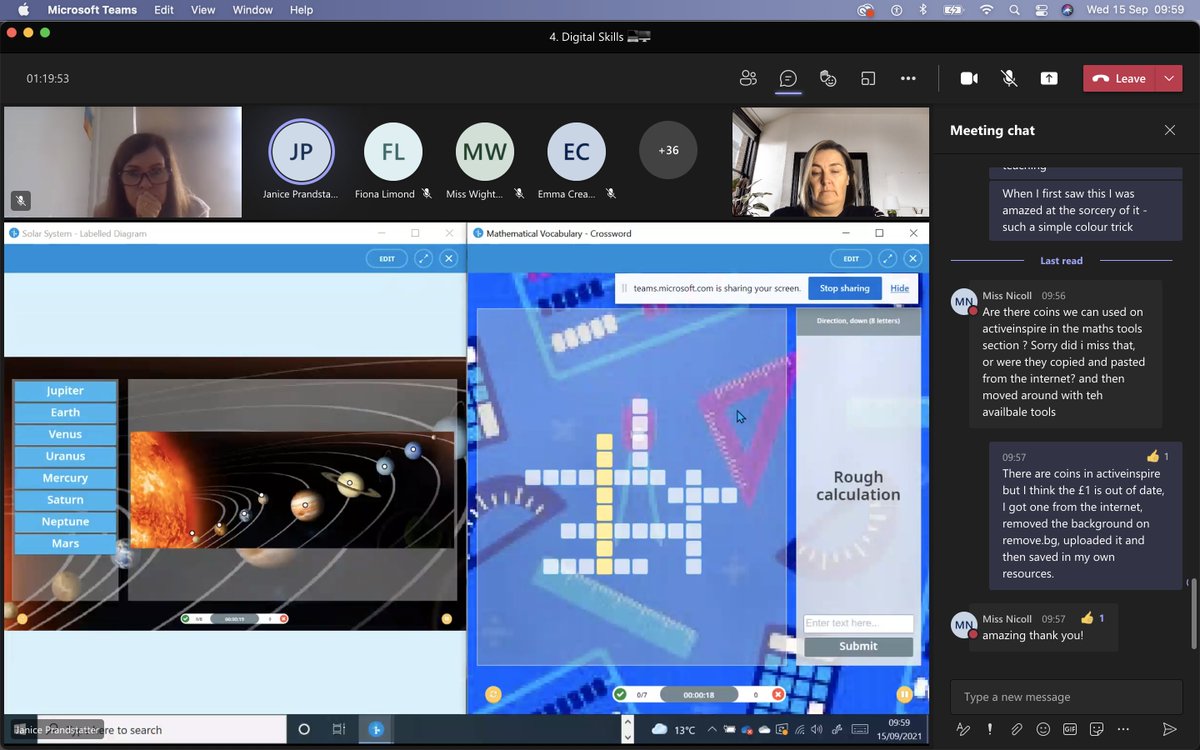Close the Solar System activity round X icon
Image resolution: width=1200 pixels, height=750 pixels.
(448, 258)
